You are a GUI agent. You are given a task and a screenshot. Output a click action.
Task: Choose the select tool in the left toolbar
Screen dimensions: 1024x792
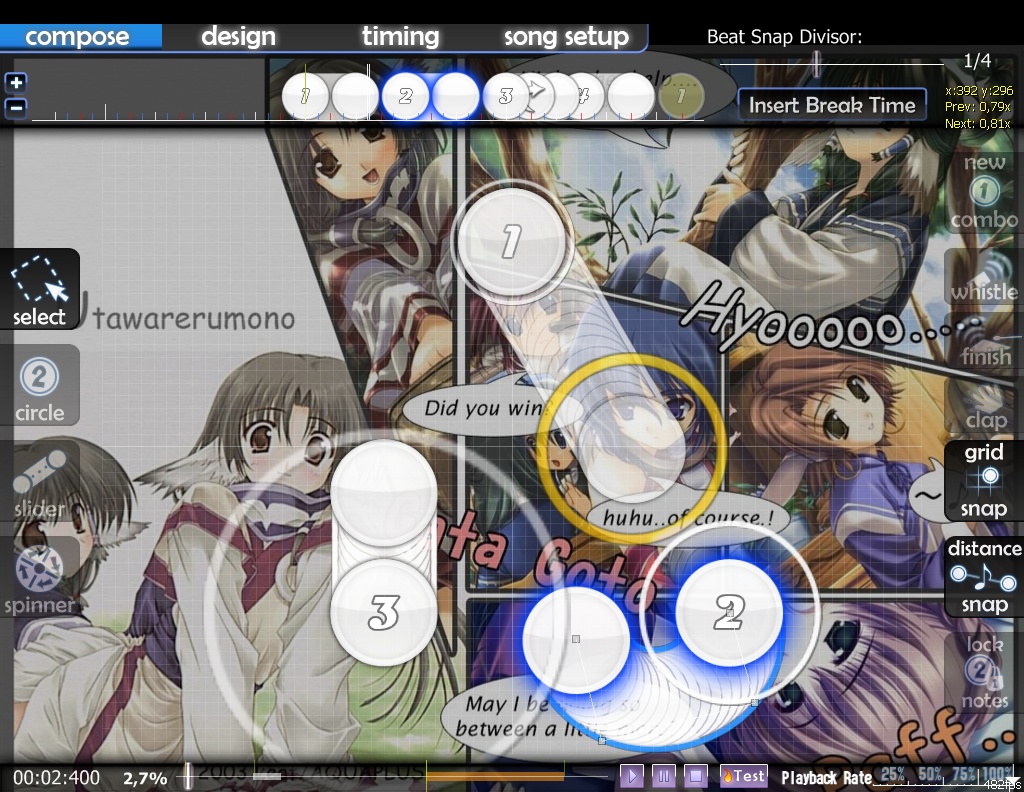coord(39,289)
